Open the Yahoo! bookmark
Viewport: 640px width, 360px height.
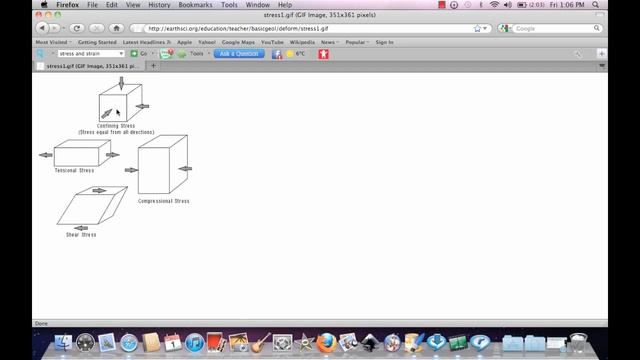(x=207, y=42)
